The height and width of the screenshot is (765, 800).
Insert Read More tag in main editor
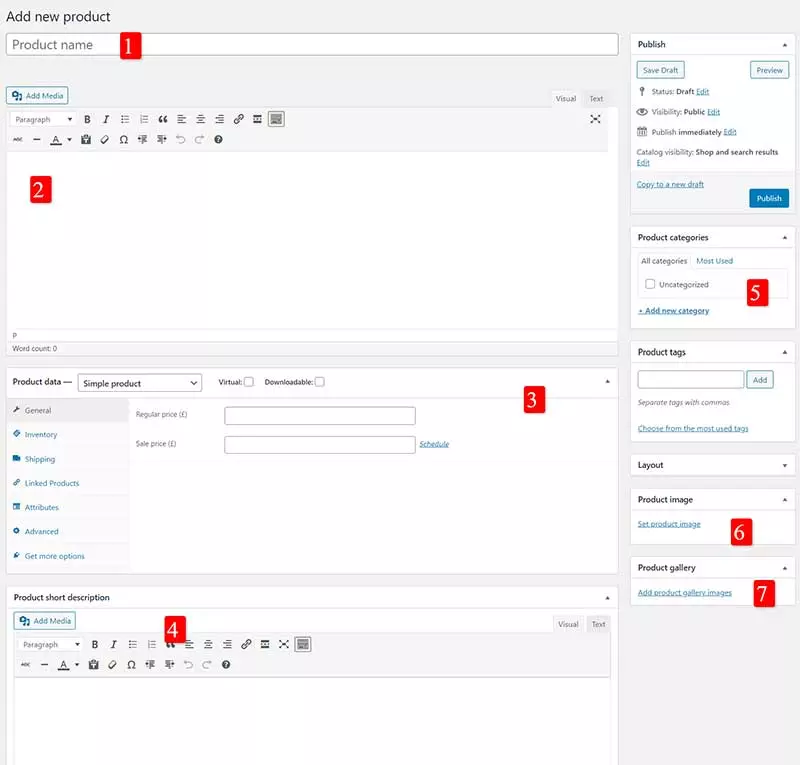[x=257, y=119]
